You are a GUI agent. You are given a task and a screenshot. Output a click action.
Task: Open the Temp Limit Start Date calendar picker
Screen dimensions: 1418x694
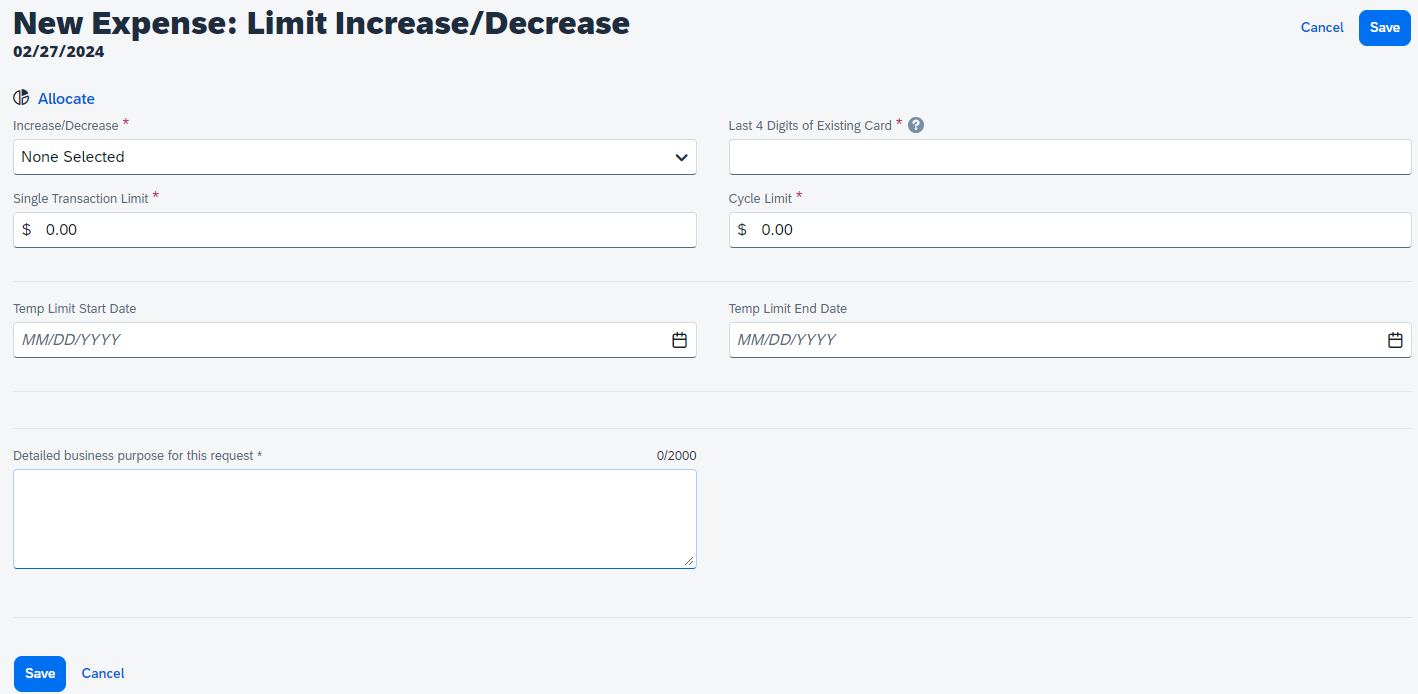pyautogui.click(x=679, y=340)
